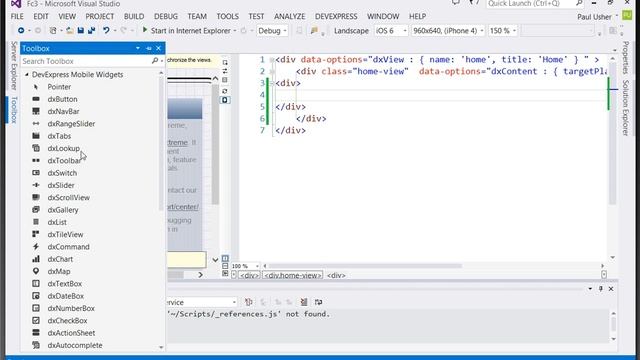The height and width of the screenshot is (360, 640).
Task: Open the FILE menu
Action: tap(17, 16)
